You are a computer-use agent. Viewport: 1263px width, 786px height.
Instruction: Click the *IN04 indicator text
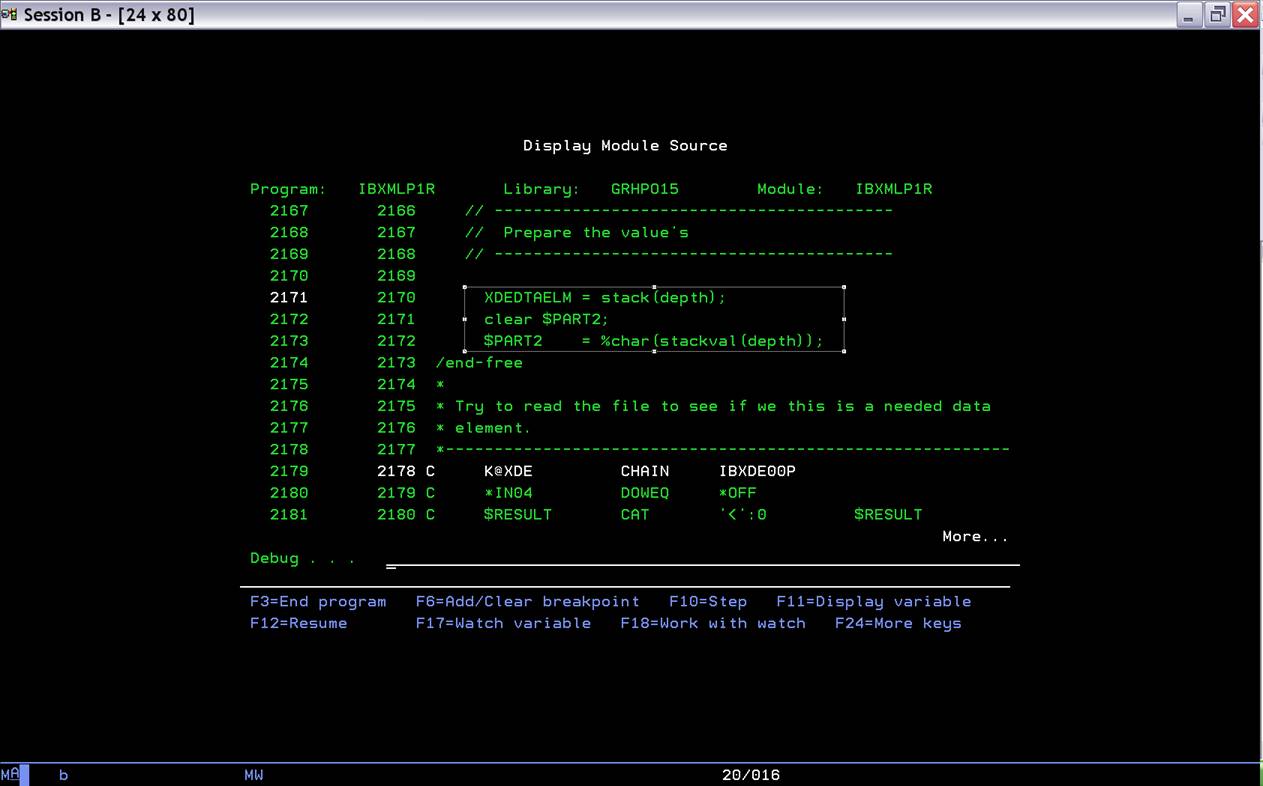click(508, 493)
